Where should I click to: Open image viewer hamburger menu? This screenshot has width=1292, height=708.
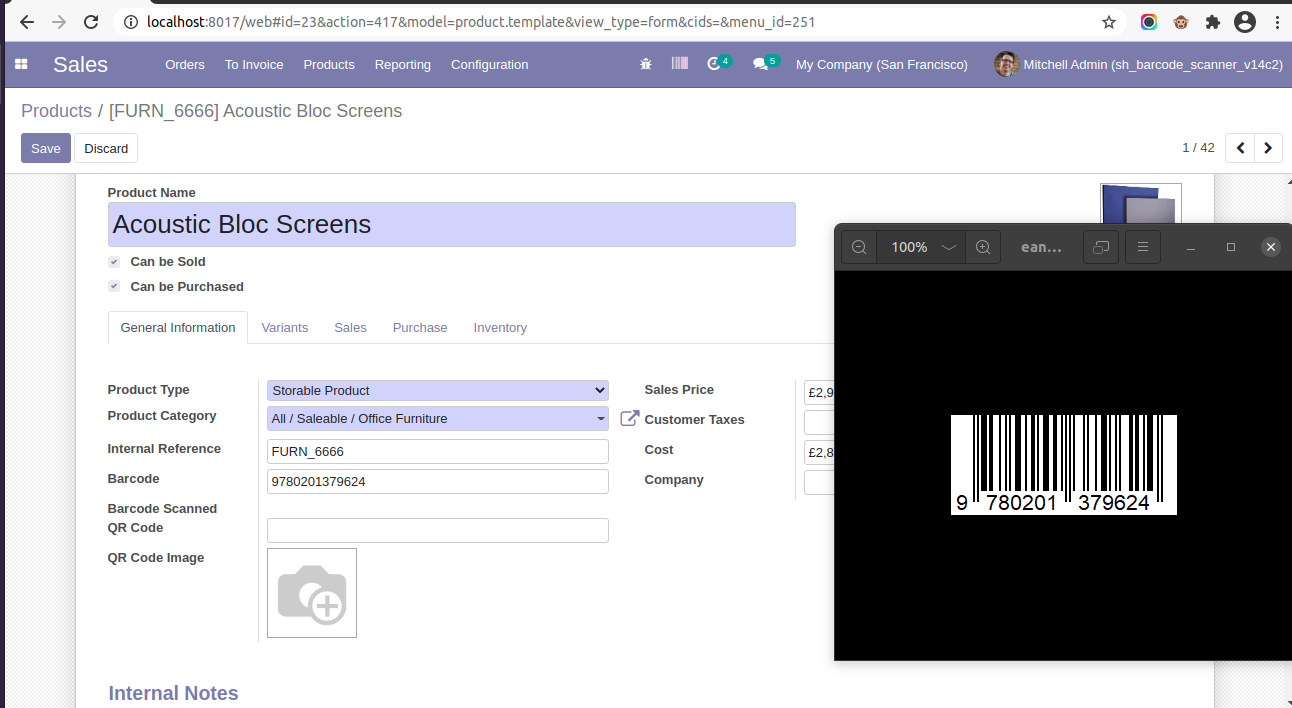click(x=1143, y=247)
